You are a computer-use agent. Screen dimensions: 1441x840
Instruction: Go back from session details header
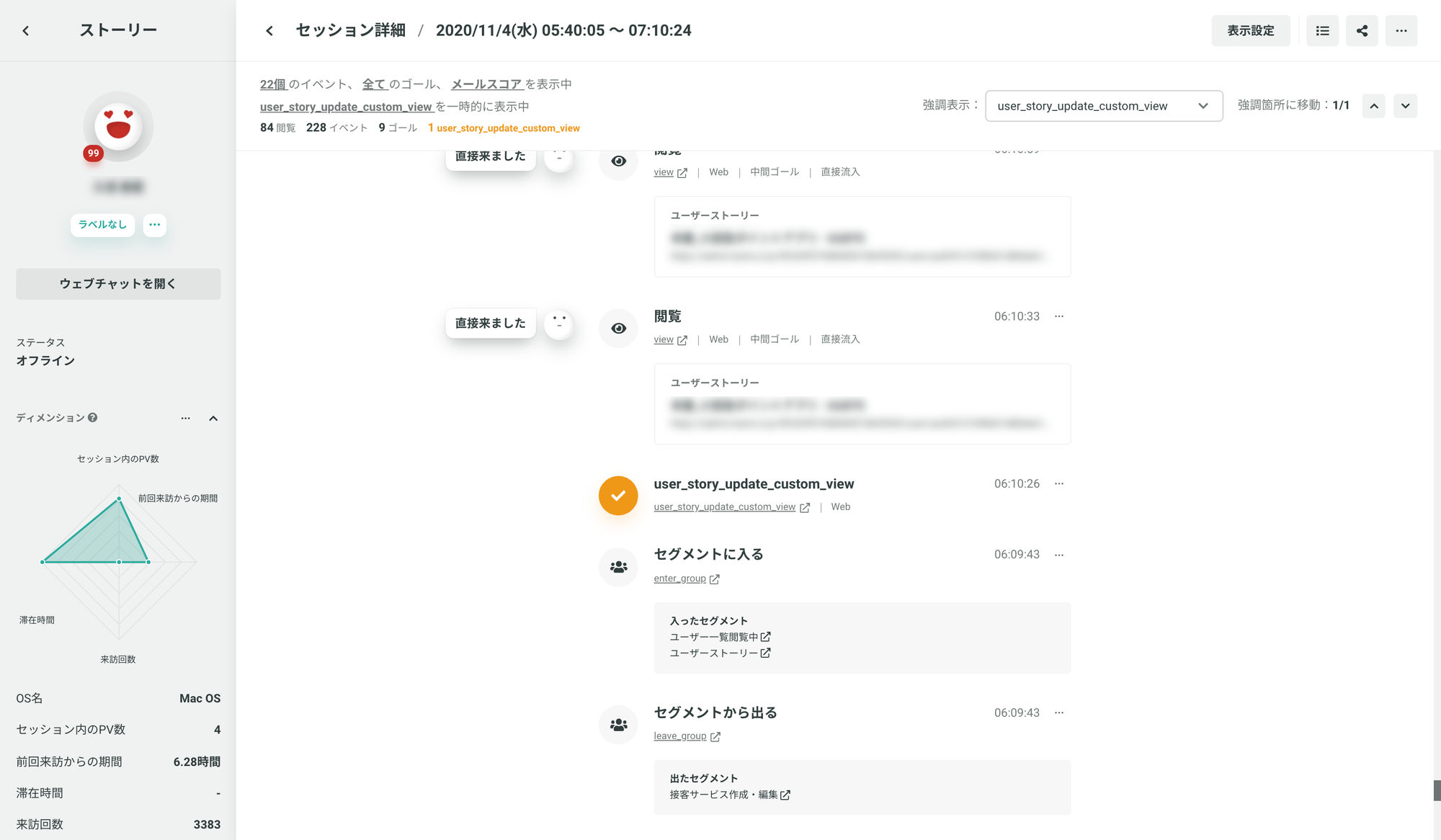(x=269, y=31)
